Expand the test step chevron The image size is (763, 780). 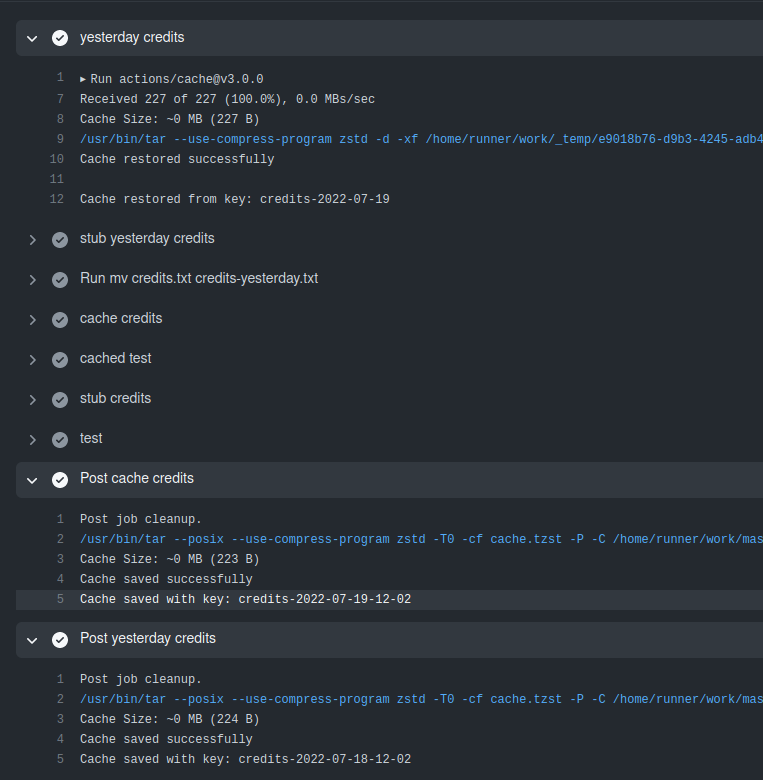(x=32, y=440)
